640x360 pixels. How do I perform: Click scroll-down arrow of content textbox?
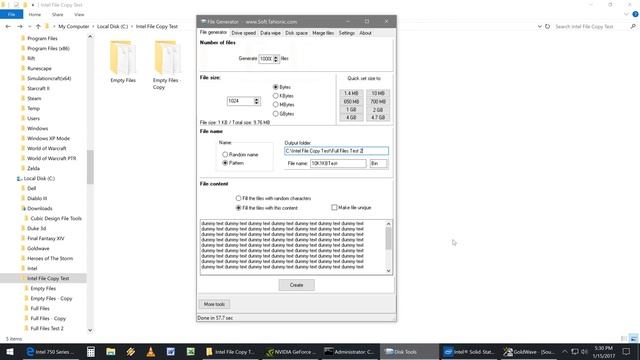pyautogui.click(x=389, y=271)
